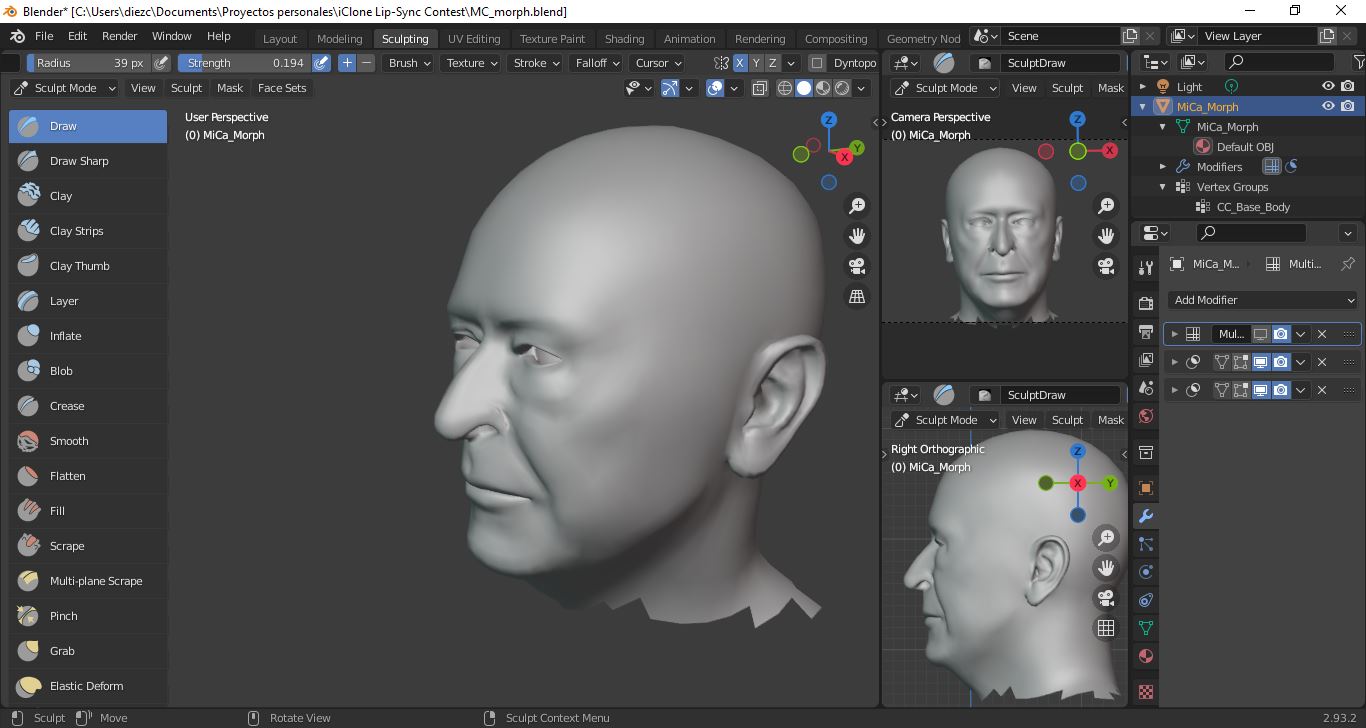
Task: Activate the Fill brush
Action: pos(88,511)
